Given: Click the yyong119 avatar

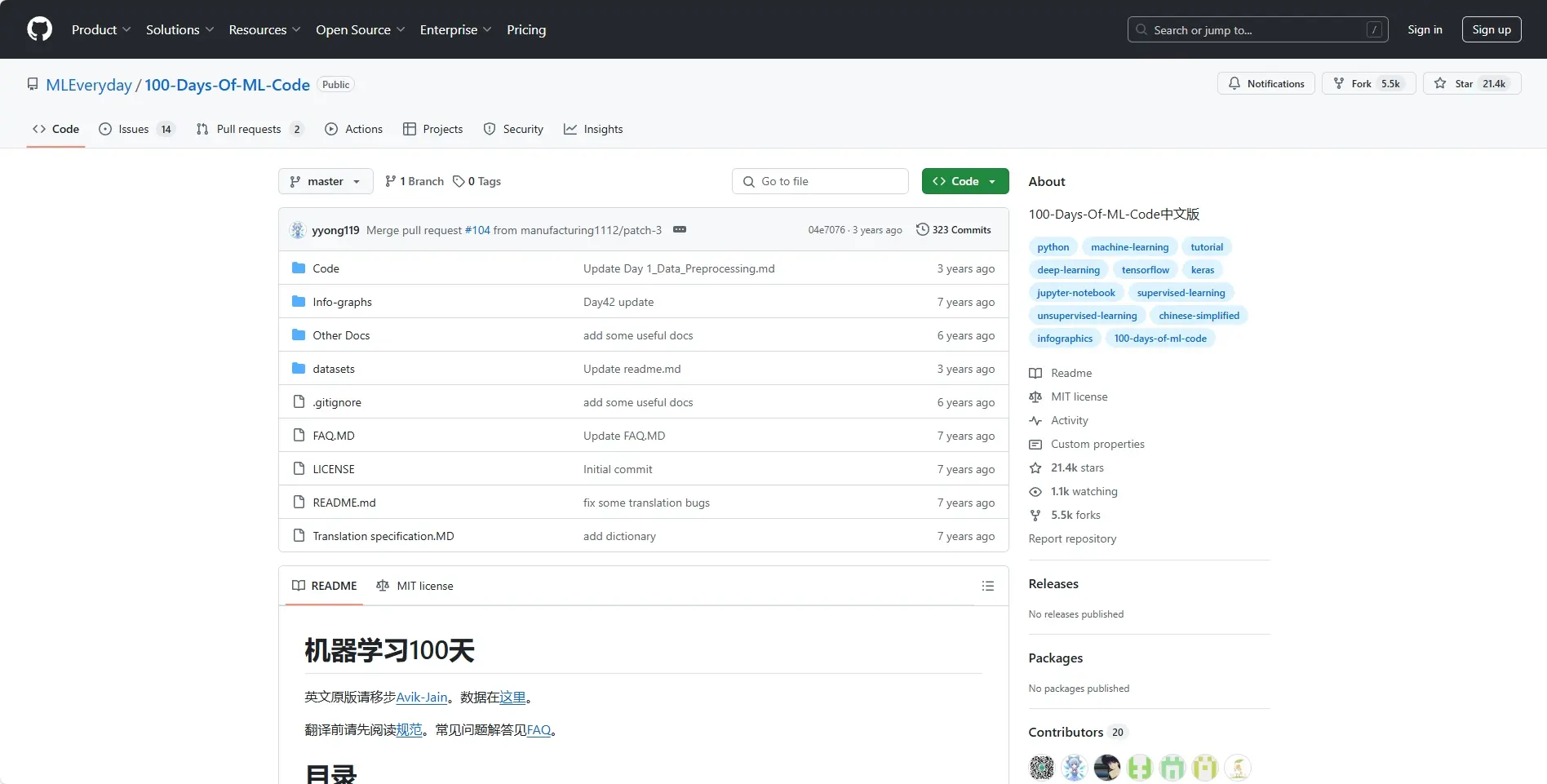Looking at the screenshot, I should coord(298,230).
